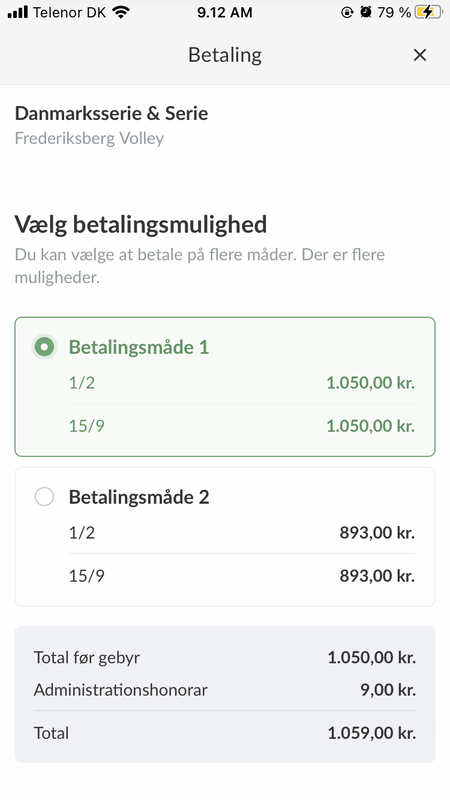Tap the Danmarksserie & Serie heading
This screenshot has width=450, height=800.
pos(111,113)
